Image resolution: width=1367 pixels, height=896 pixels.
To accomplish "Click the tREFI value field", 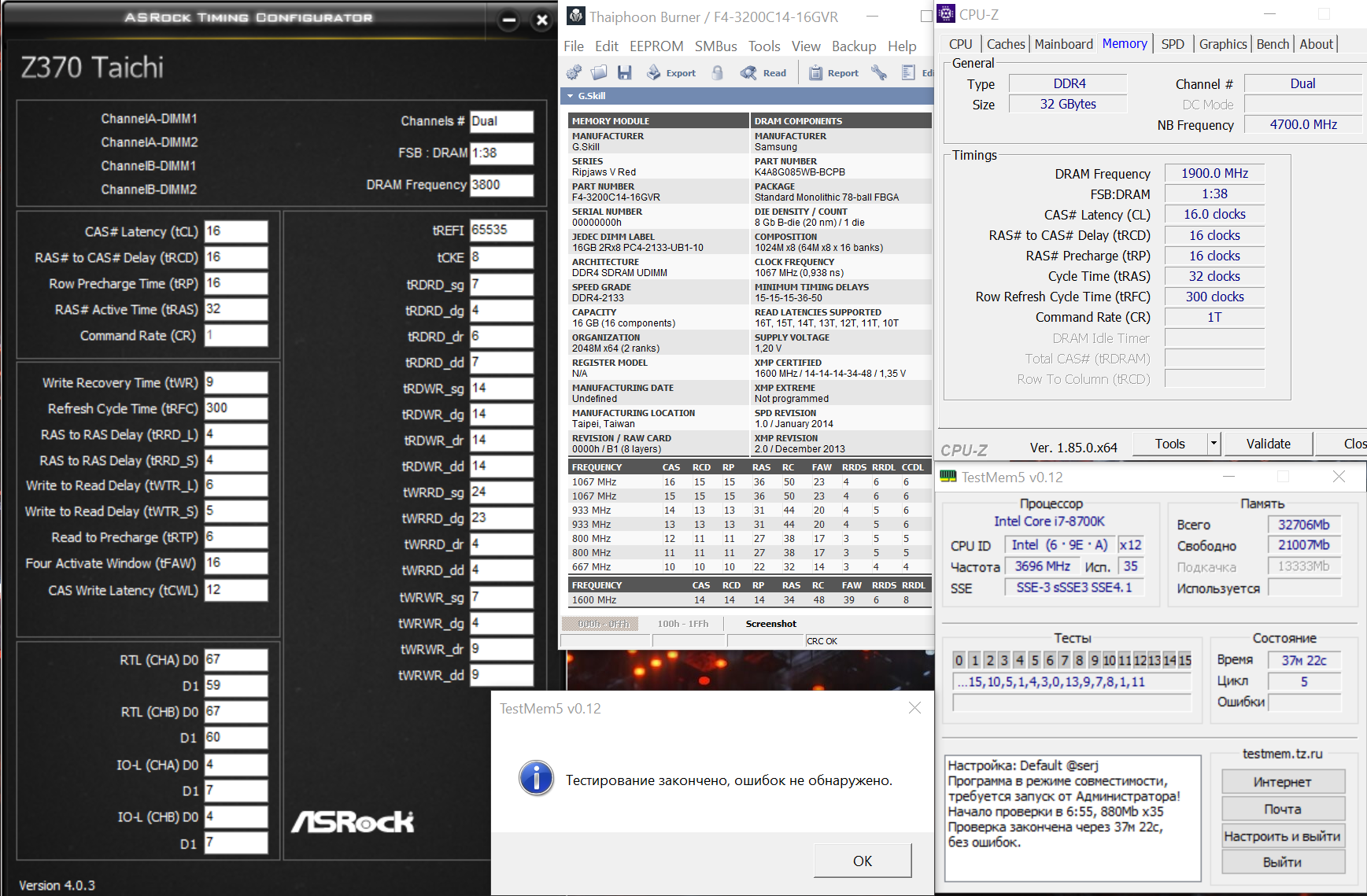I will point(501,230).
